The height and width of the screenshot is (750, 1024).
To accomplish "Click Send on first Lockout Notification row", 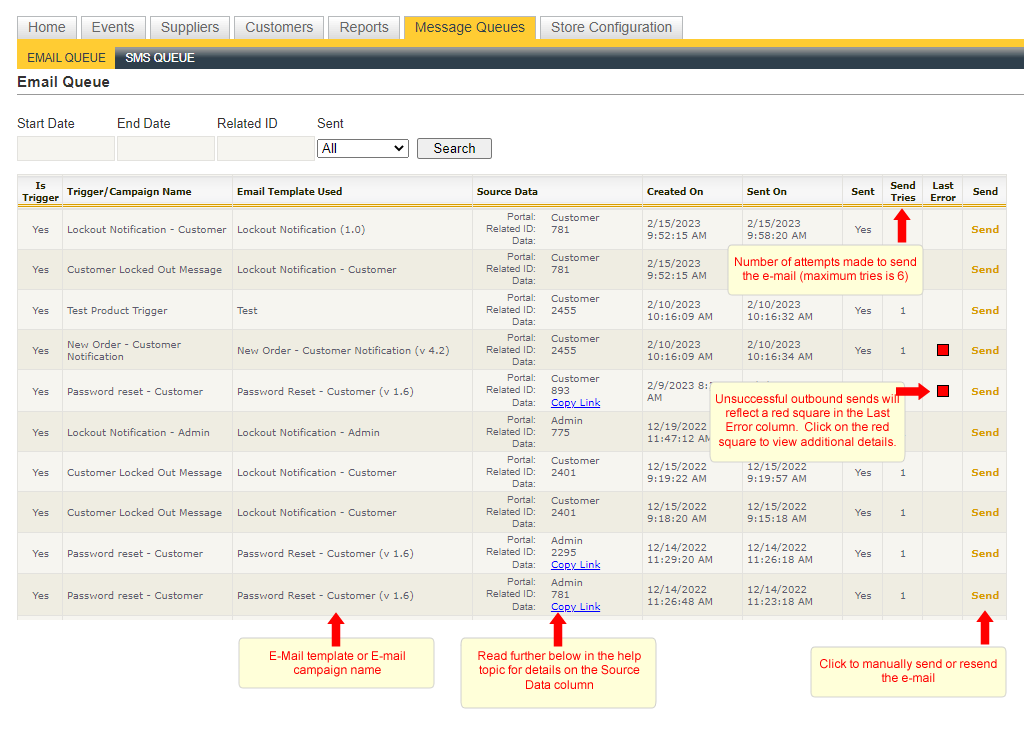I will [984, 229].
